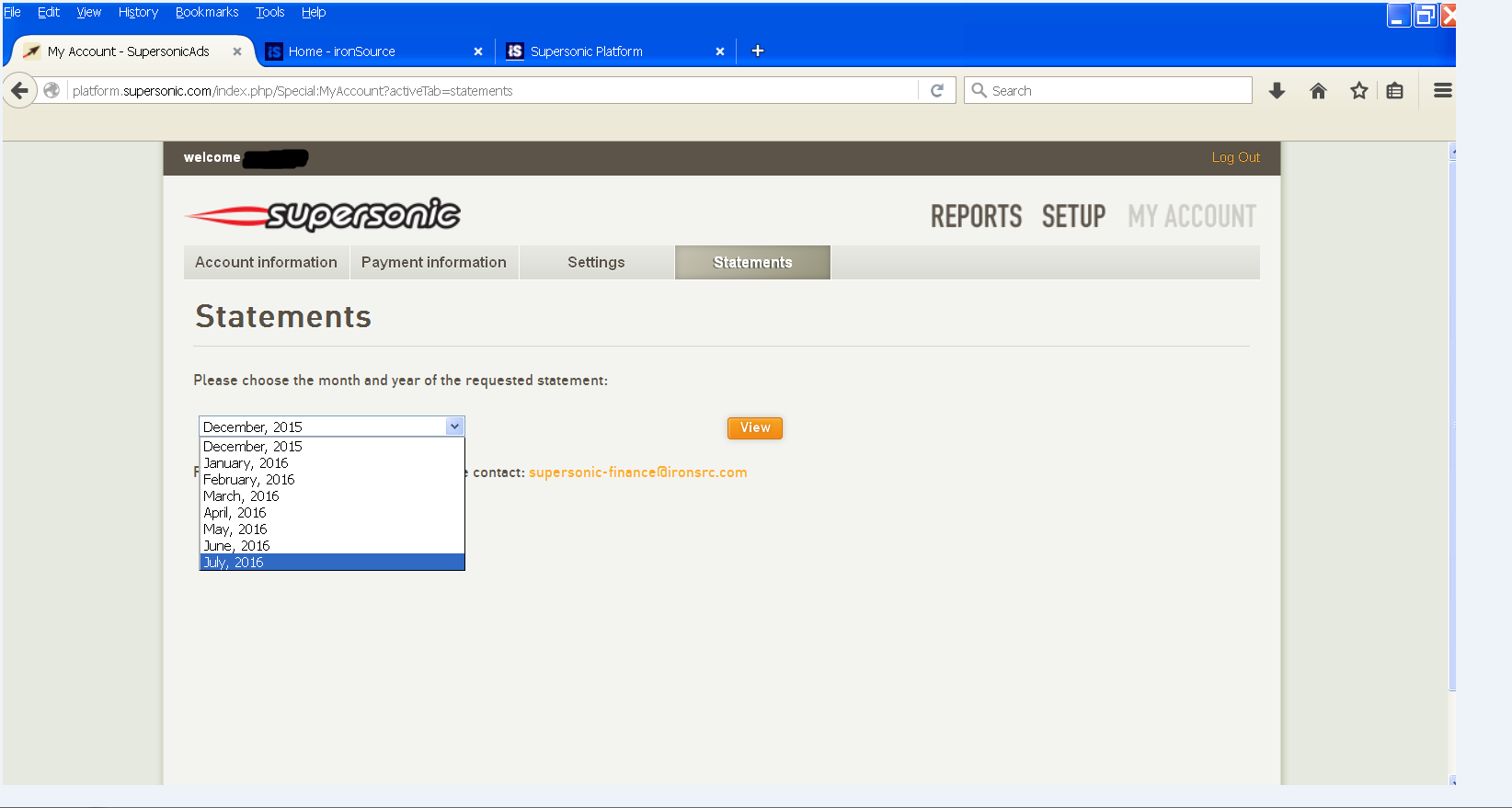The height and width of the screenshot is (808, 1512).
Task: Open the downloads arrow icon
Action: click(x=1277, y=90)
